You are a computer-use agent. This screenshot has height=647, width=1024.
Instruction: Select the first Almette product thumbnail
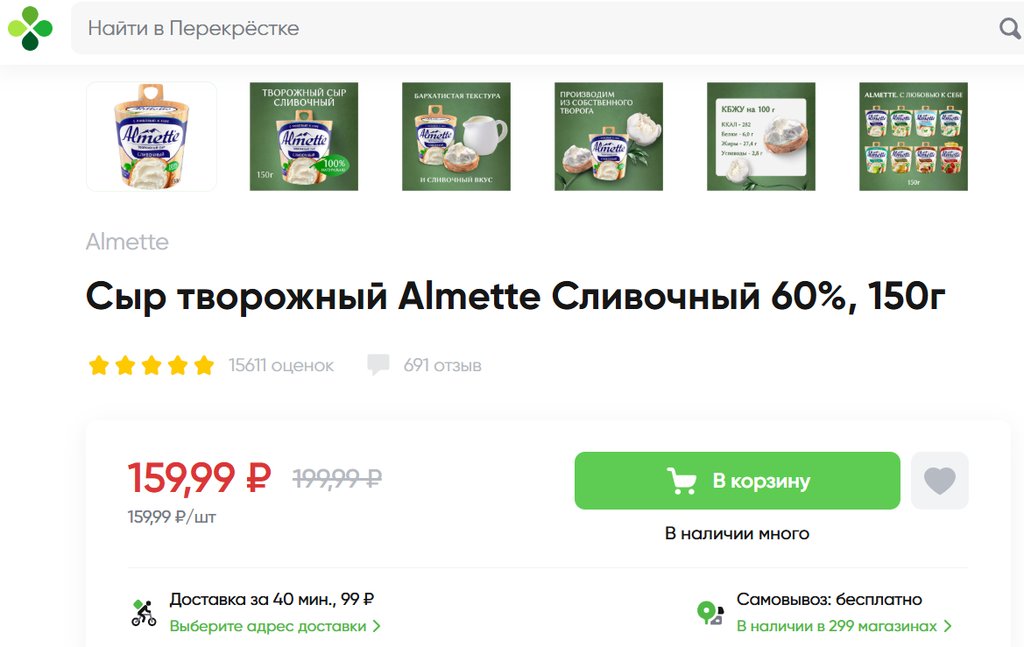pos(152,136)
